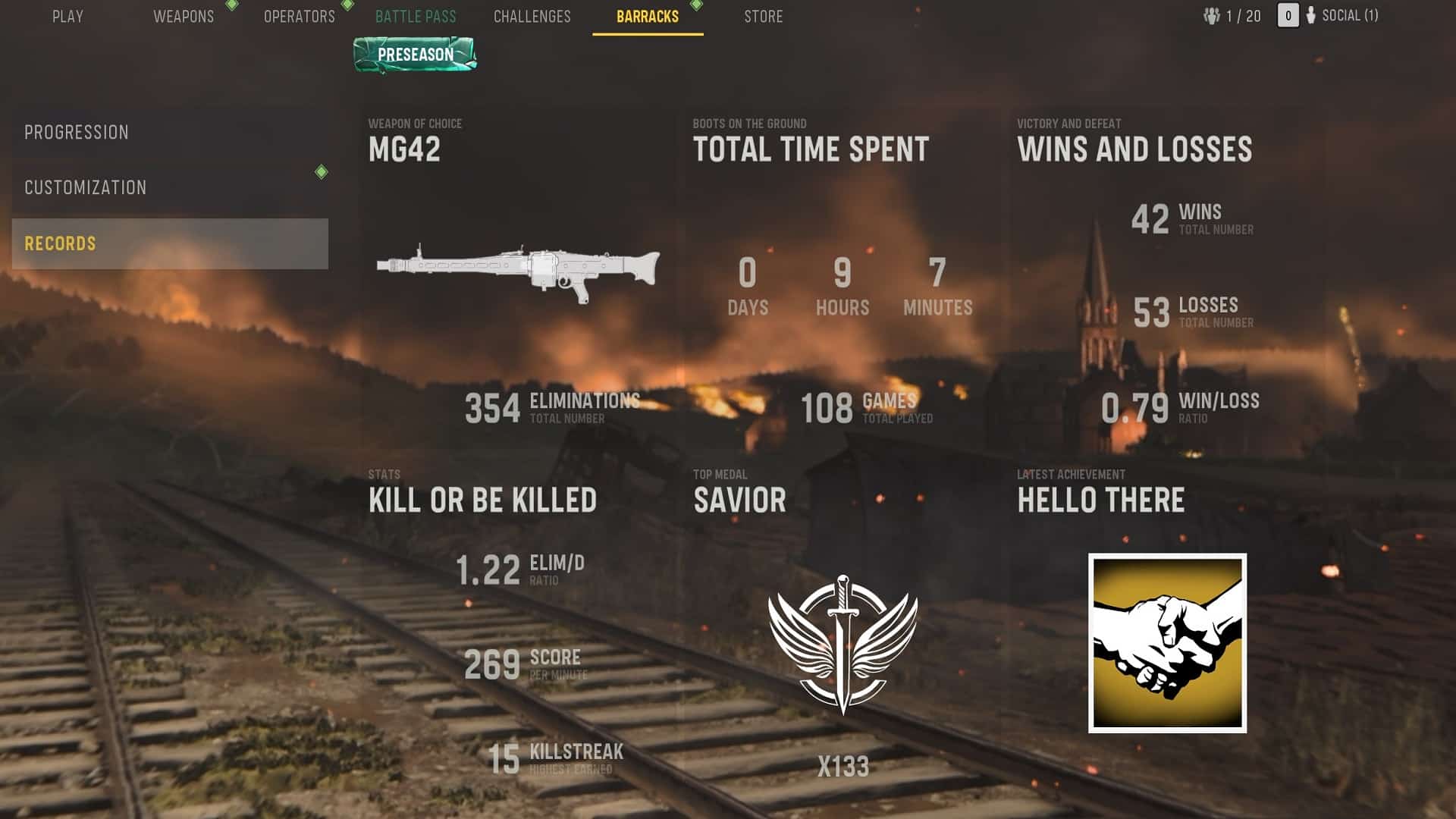
Task: Expand the OPERATORS menu item
Action: [x=298, y=16]
